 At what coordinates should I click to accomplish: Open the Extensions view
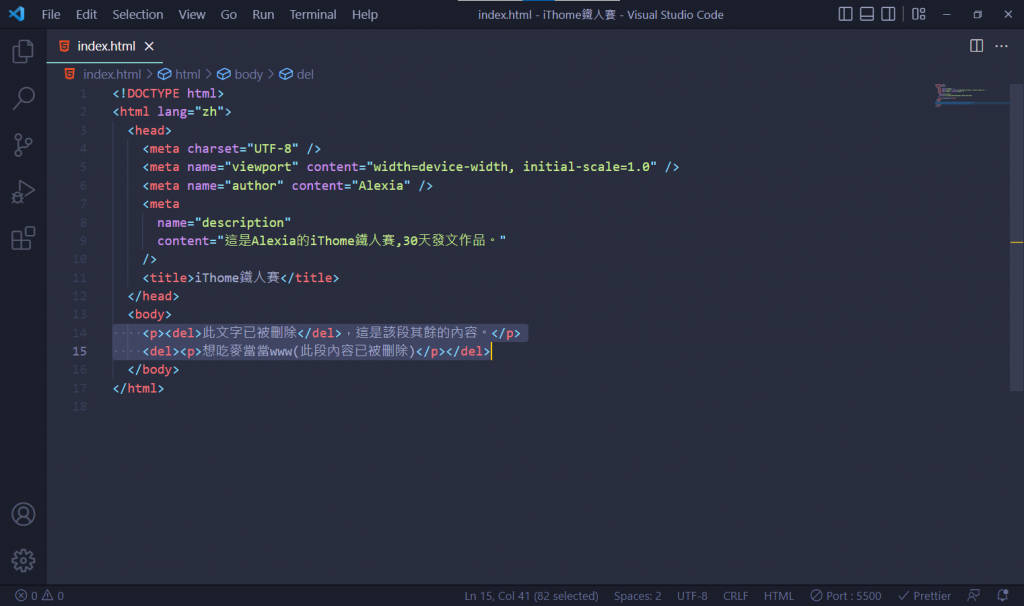pyautogui.click(x=23, y=238)
